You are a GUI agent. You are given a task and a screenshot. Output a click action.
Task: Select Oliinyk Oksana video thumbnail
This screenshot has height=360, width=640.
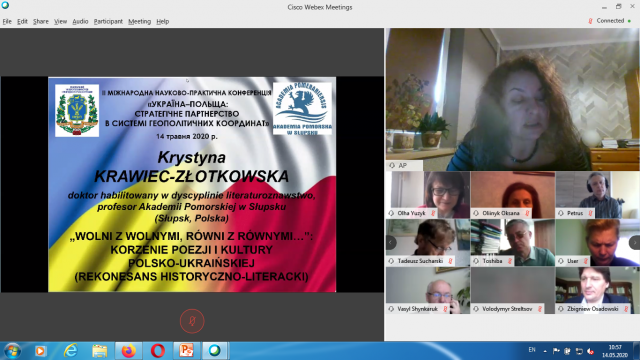[x=513, y=195]
